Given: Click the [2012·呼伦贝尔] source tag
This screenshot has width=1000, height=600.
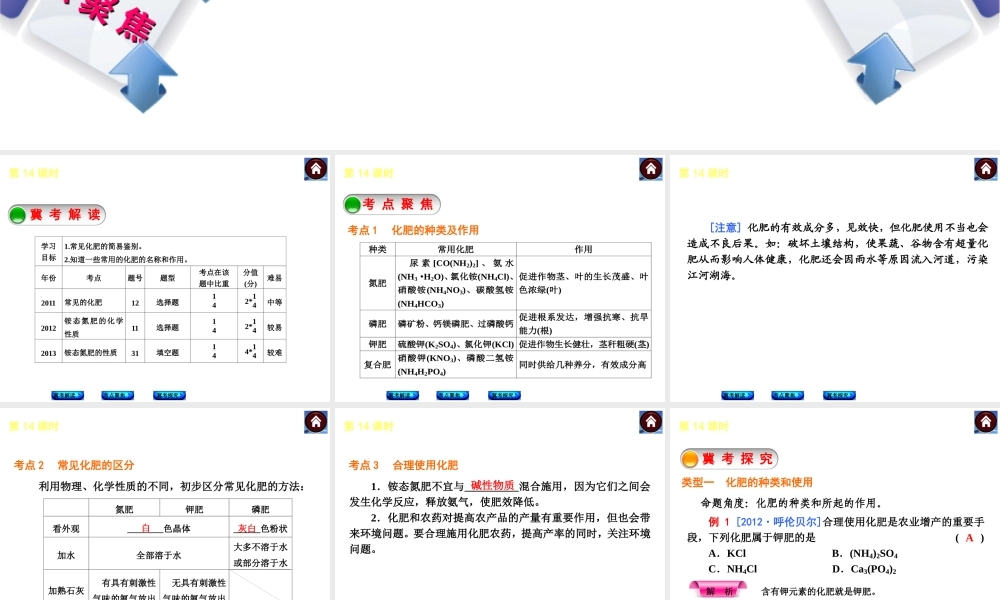Looking at the screenshot, I should [778, 522].
